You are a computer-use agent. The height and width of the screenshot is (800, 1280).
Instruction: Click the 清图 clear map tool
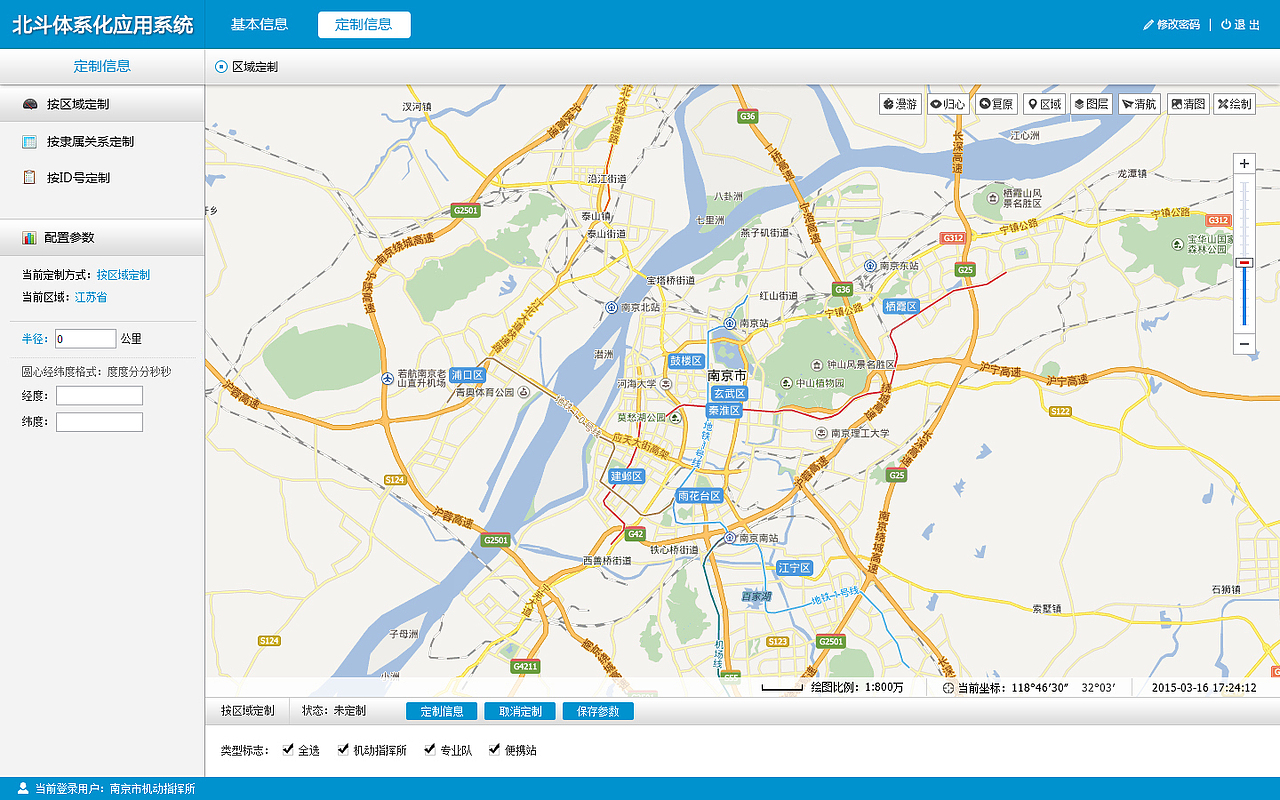pos(1187,104)
